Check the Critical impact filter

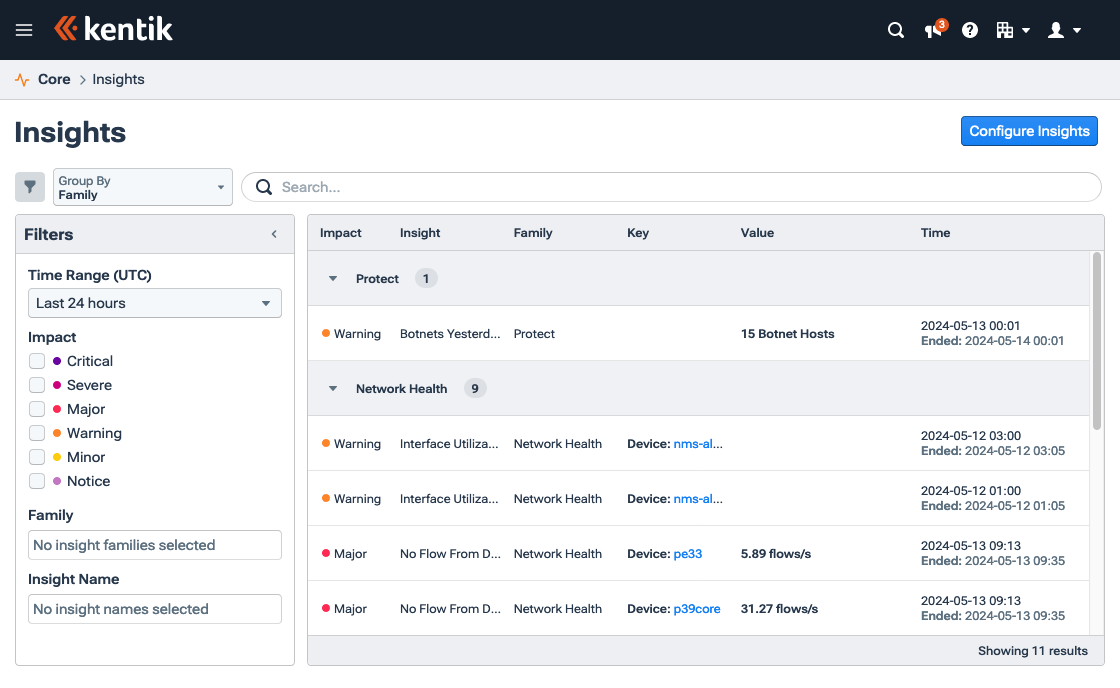tap(37, 361)
